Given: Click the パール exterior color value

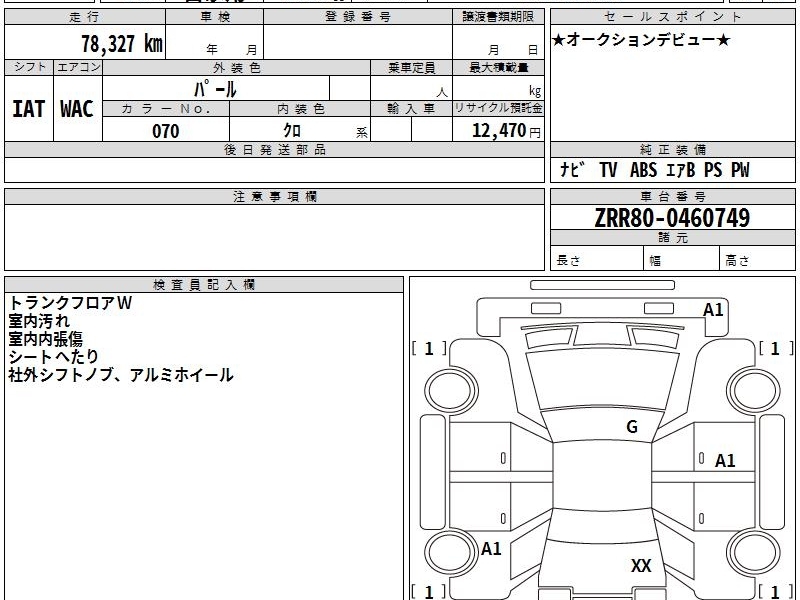Looking at the screenshot, I should pos(215,89).
